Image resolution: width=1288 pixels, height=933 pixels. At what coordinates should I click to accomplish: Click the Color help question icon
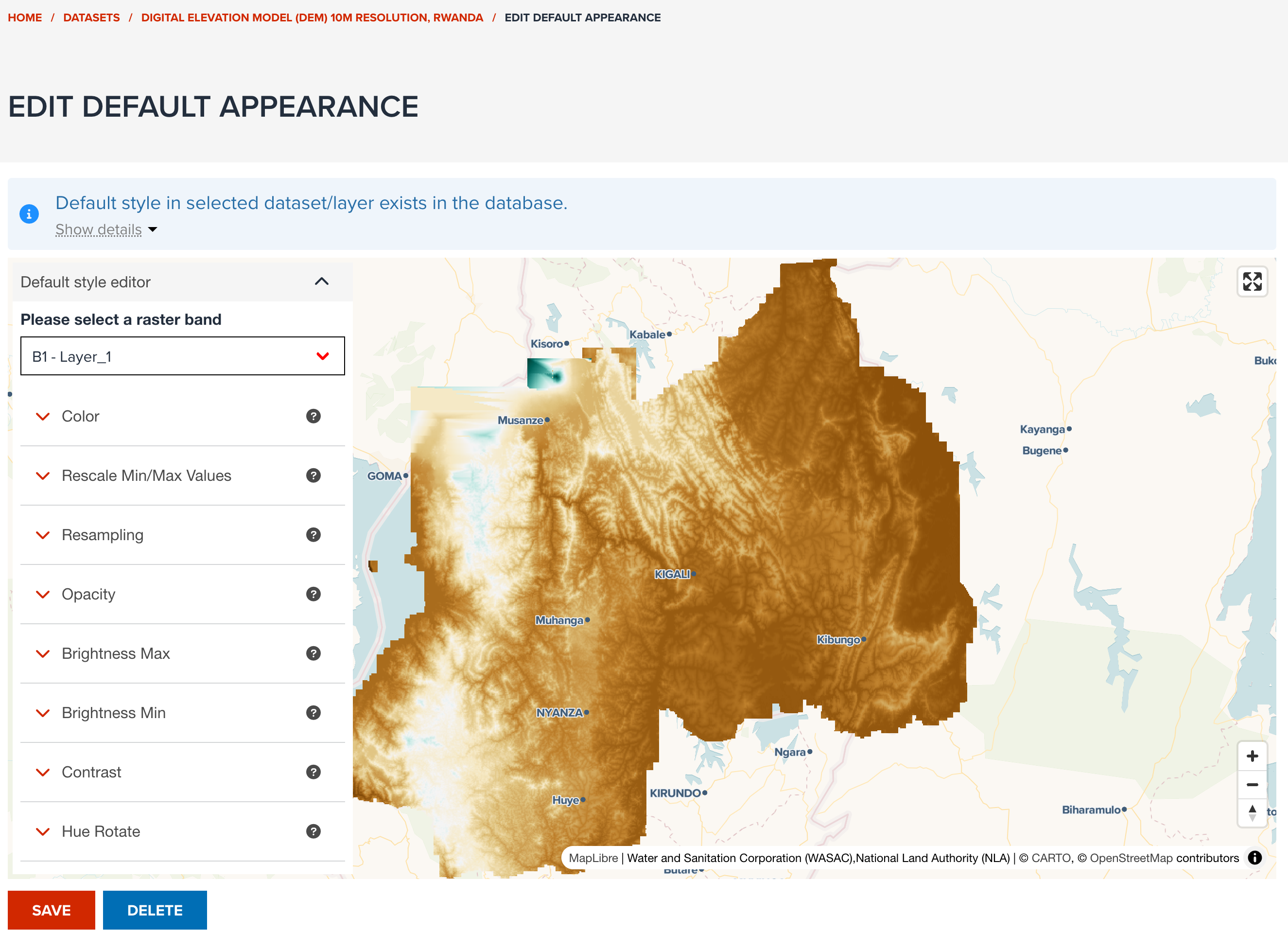coord(313,416)
